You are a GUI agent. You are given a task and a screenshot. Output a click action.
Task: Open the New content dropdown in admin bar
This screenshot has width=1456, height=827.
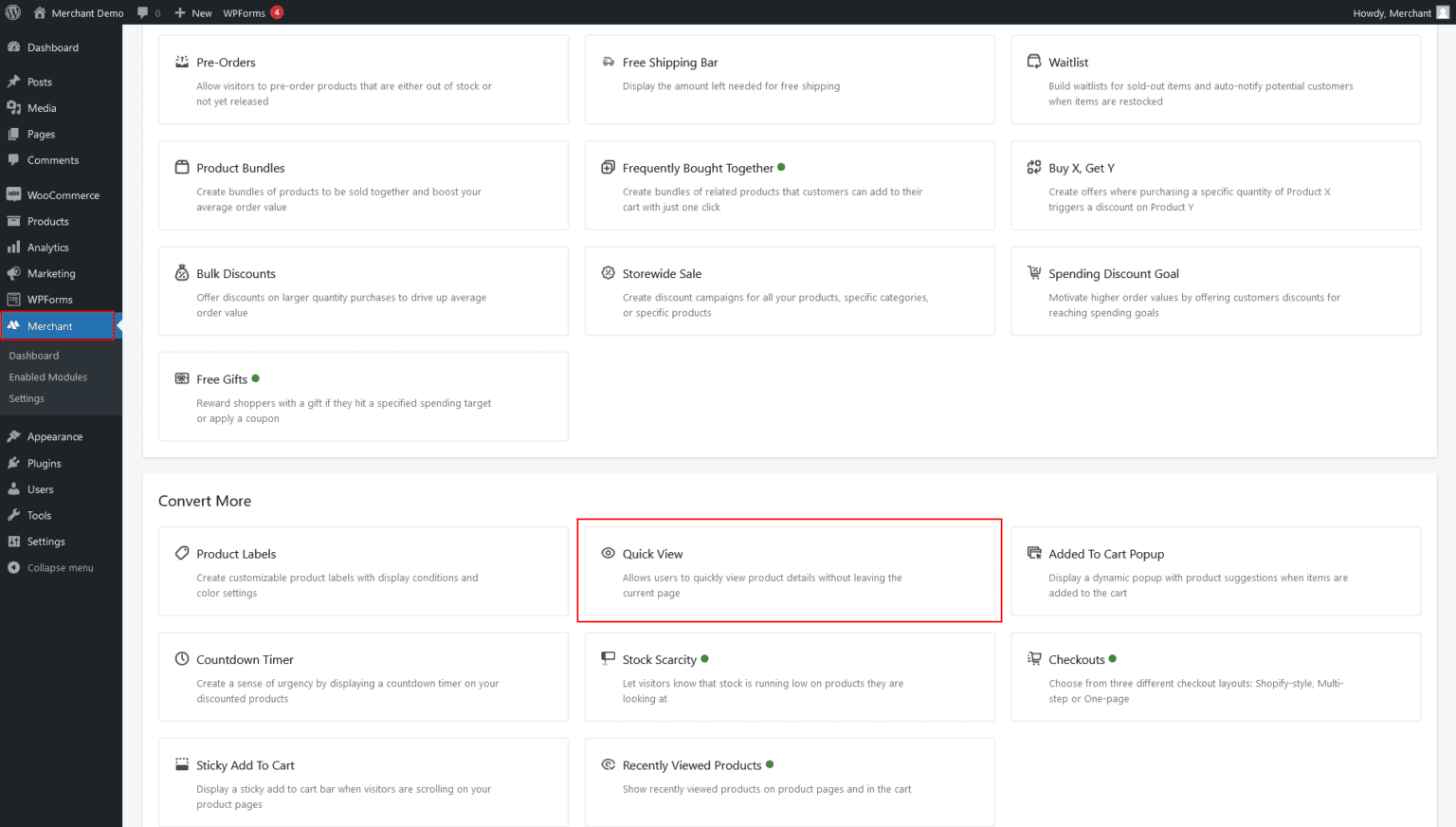pos(193,13)
